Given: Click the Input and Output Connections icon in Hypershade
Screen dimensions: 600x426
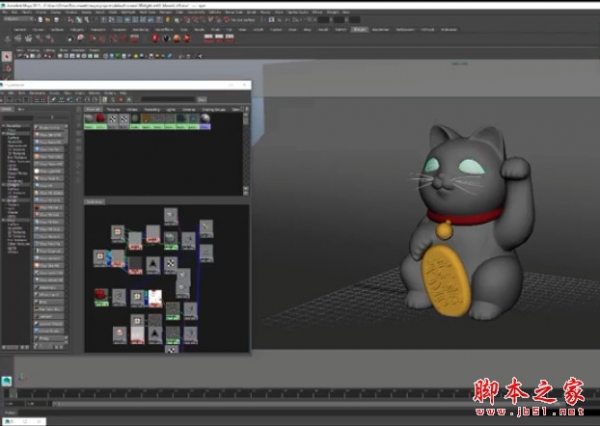Looking at the screenshot, I should [87, 100].
